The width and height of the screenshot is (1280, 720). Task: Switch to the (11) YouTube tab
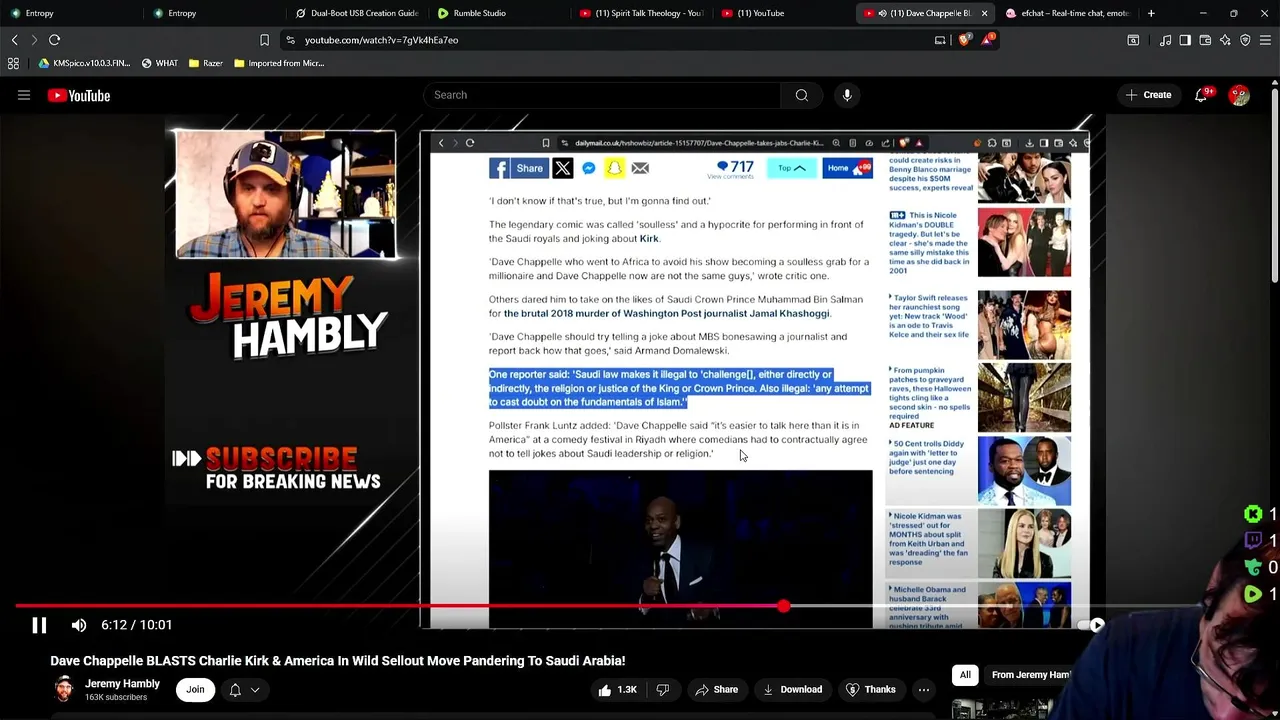click(x=785, y=13)
